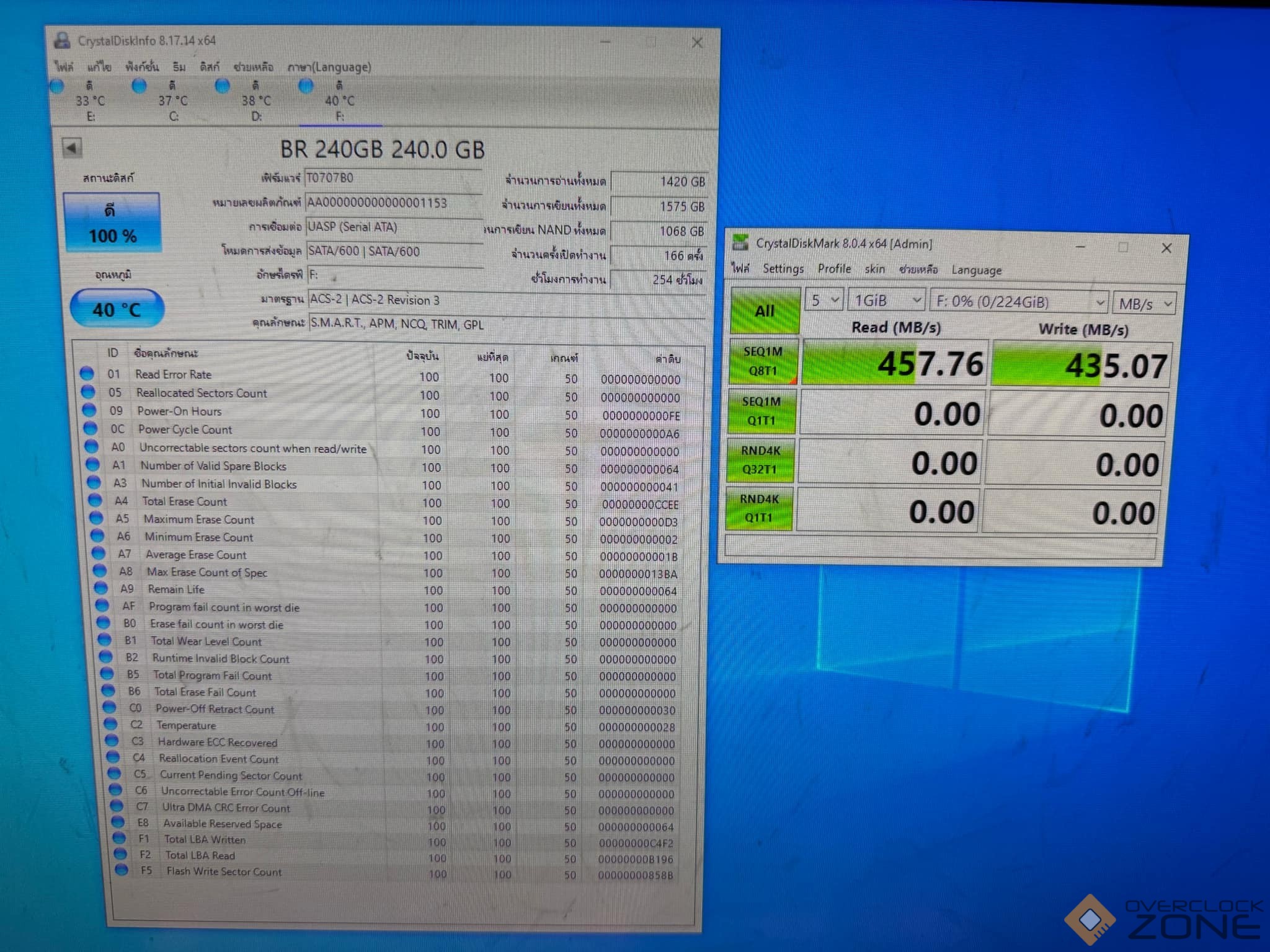The image size is (1270, 952).
Task: Click the 40 °C temperature button
Action: point(117,309)
